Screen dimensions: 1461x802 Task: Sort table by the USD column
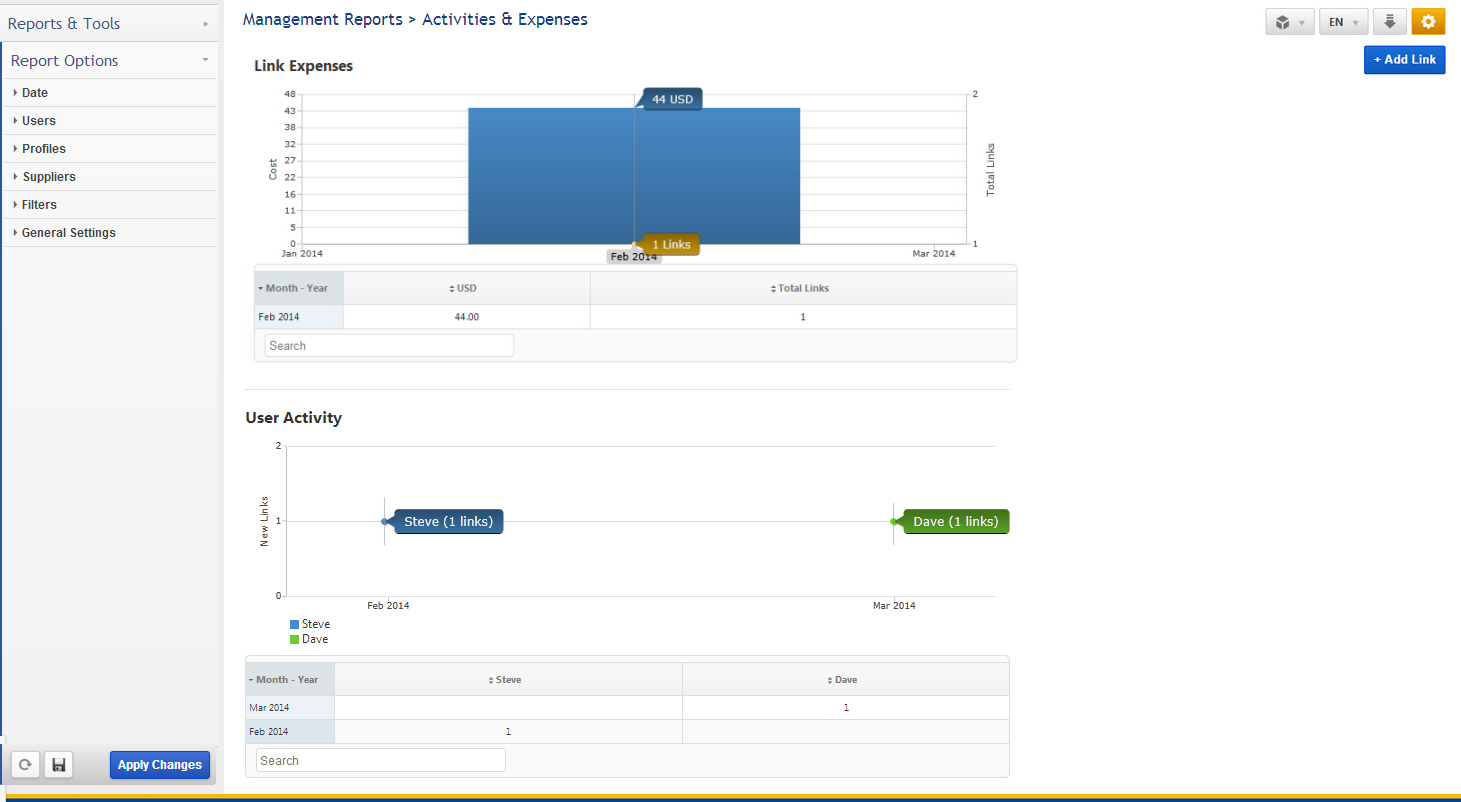[466, 288]
